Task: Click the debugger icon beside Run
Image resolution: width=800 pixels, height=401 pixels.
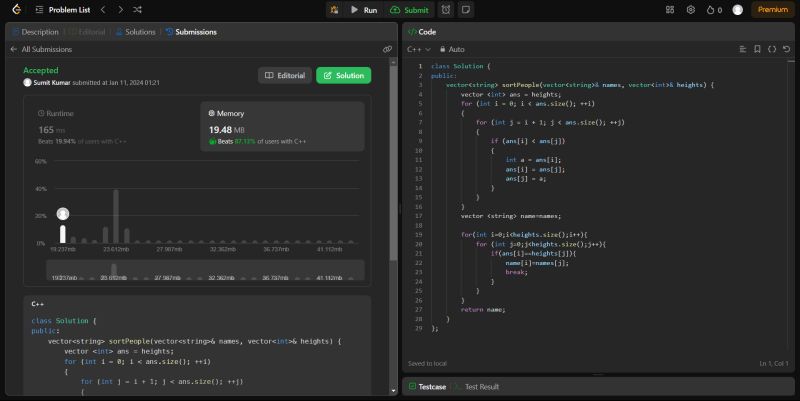Action: click(x=334, y=10)
